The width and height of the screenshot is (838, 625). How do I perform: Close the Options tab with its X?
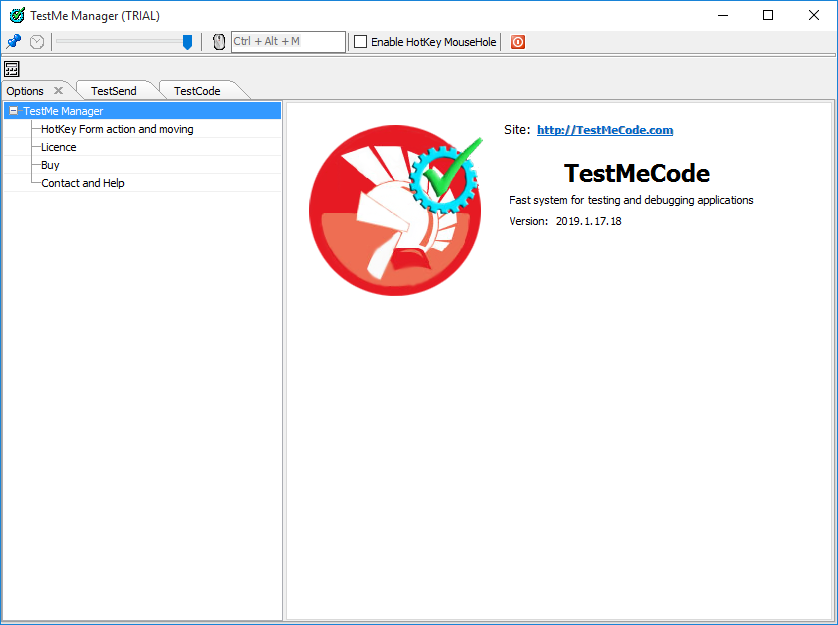[59, 91]
